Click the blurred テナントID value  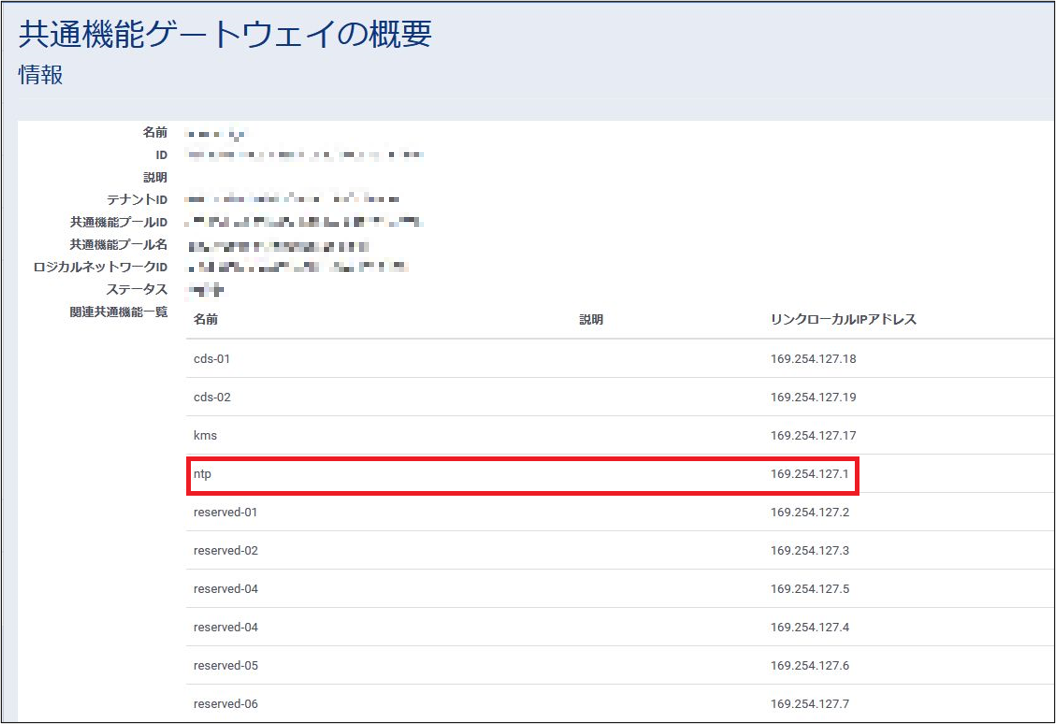click(294, 200)
